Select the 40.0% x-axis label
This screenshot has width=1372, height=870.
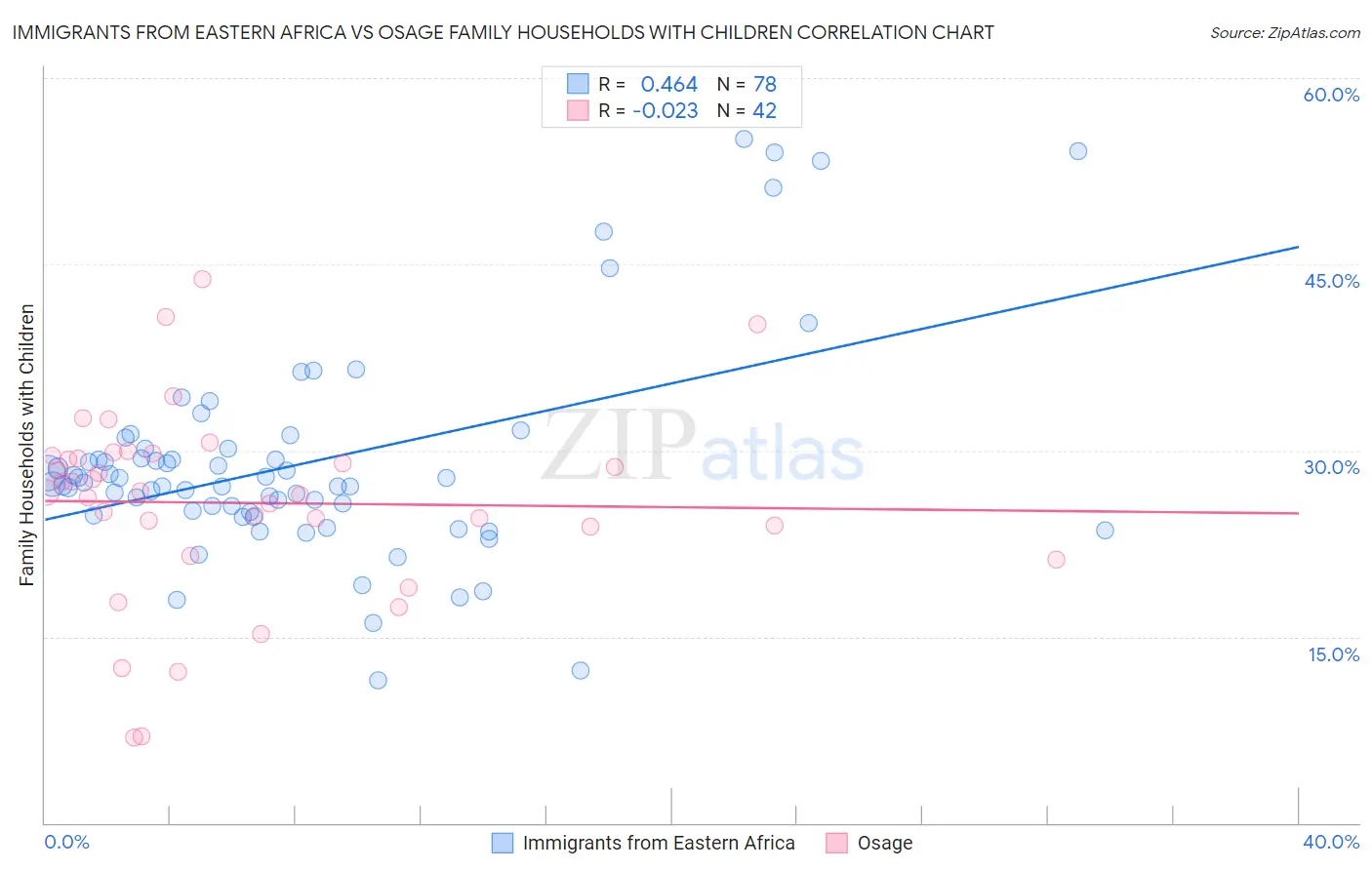tap(1331, 843)
